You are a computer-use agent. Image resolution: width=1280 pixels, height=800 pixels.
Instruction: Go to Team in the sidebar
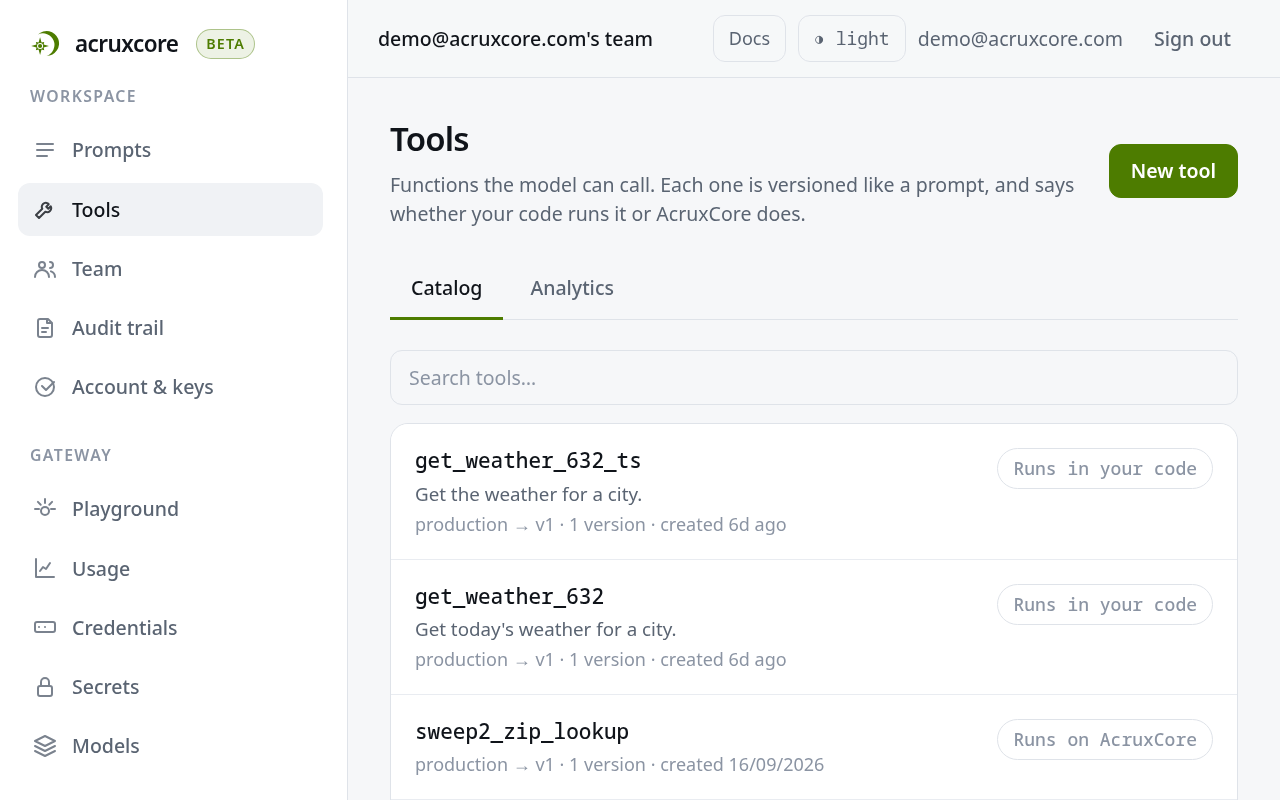[x=170, y=269]
